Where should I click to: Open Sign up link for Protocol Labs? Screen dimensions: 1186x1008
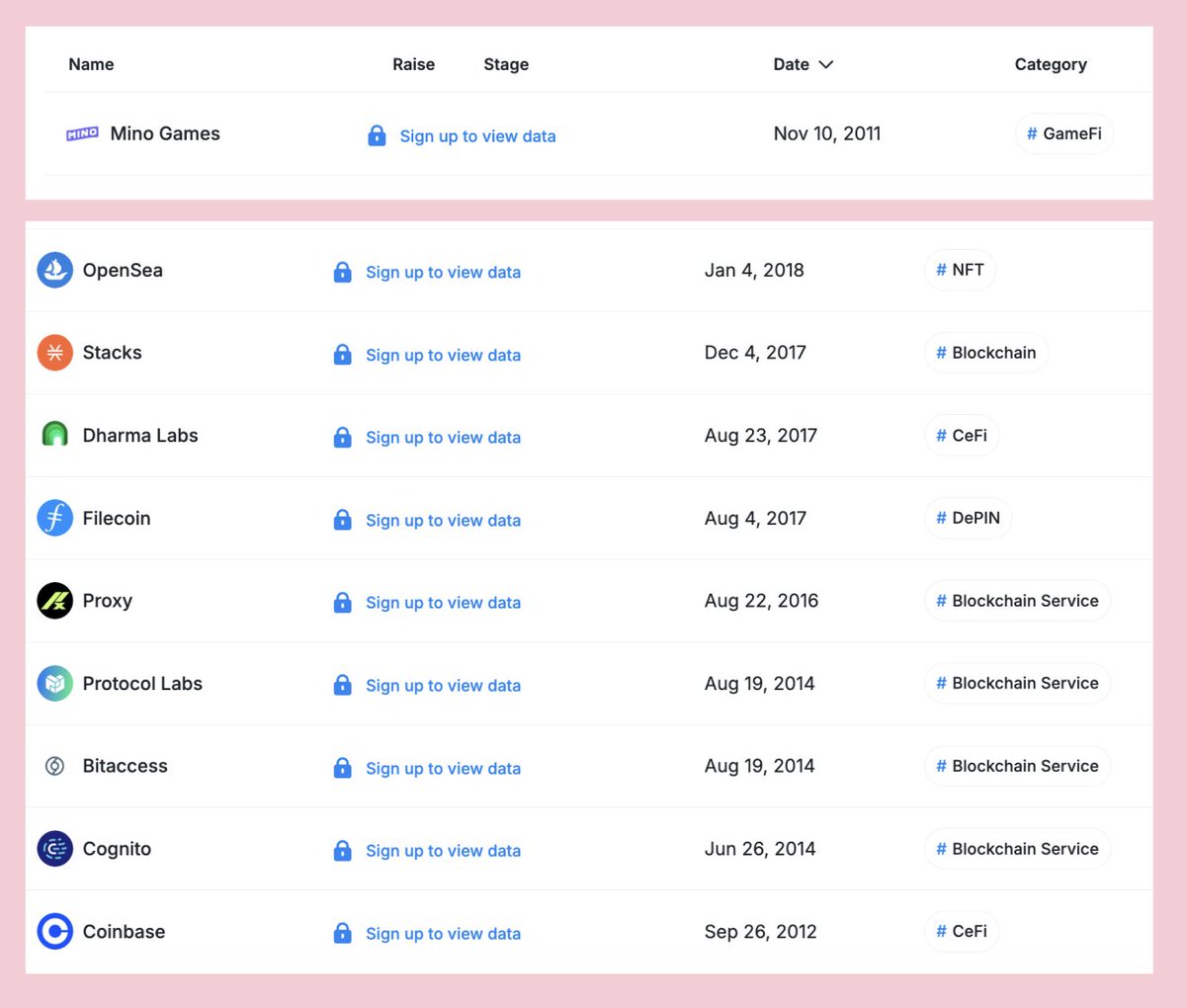click(x=443, y=686)
